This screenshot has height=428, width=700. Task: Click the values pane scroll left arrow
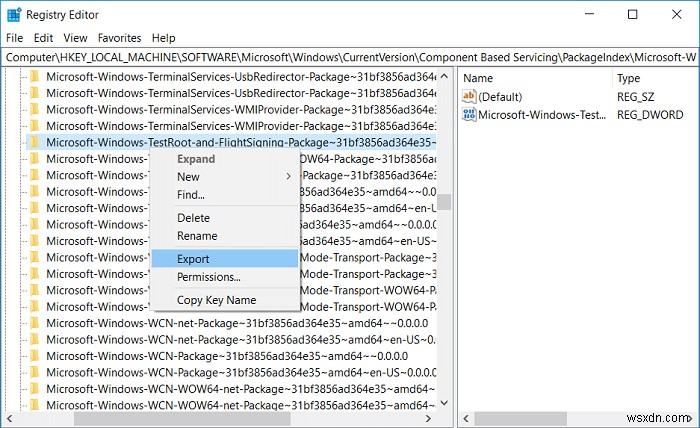(466, 419)
